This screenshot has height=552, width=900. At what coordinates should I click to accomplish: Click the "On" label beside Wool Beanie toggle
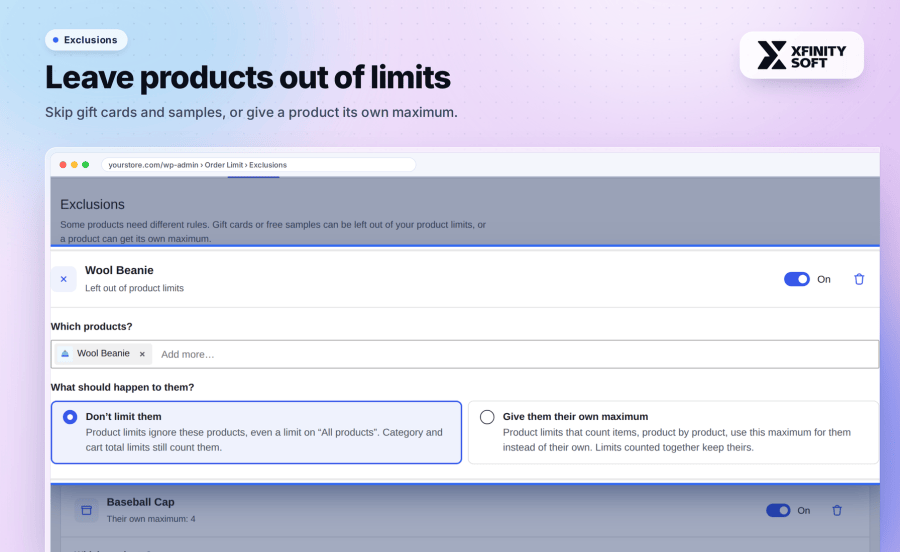pos(824,279)
